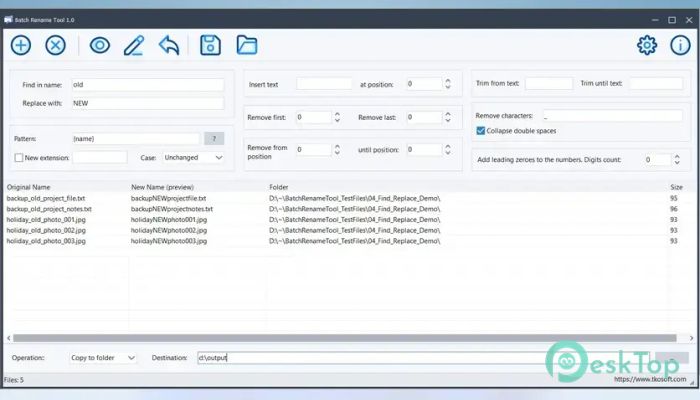The width and height of the screenshot is (700, 400).
Task: Click the Trim until text field
Action: tap(656, 83)
